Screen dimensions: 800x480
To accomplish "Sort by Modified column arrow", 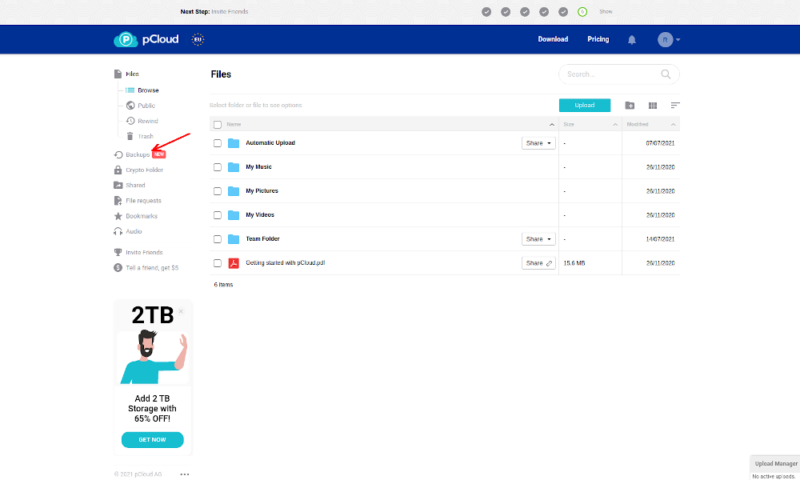I will [673, 125].
